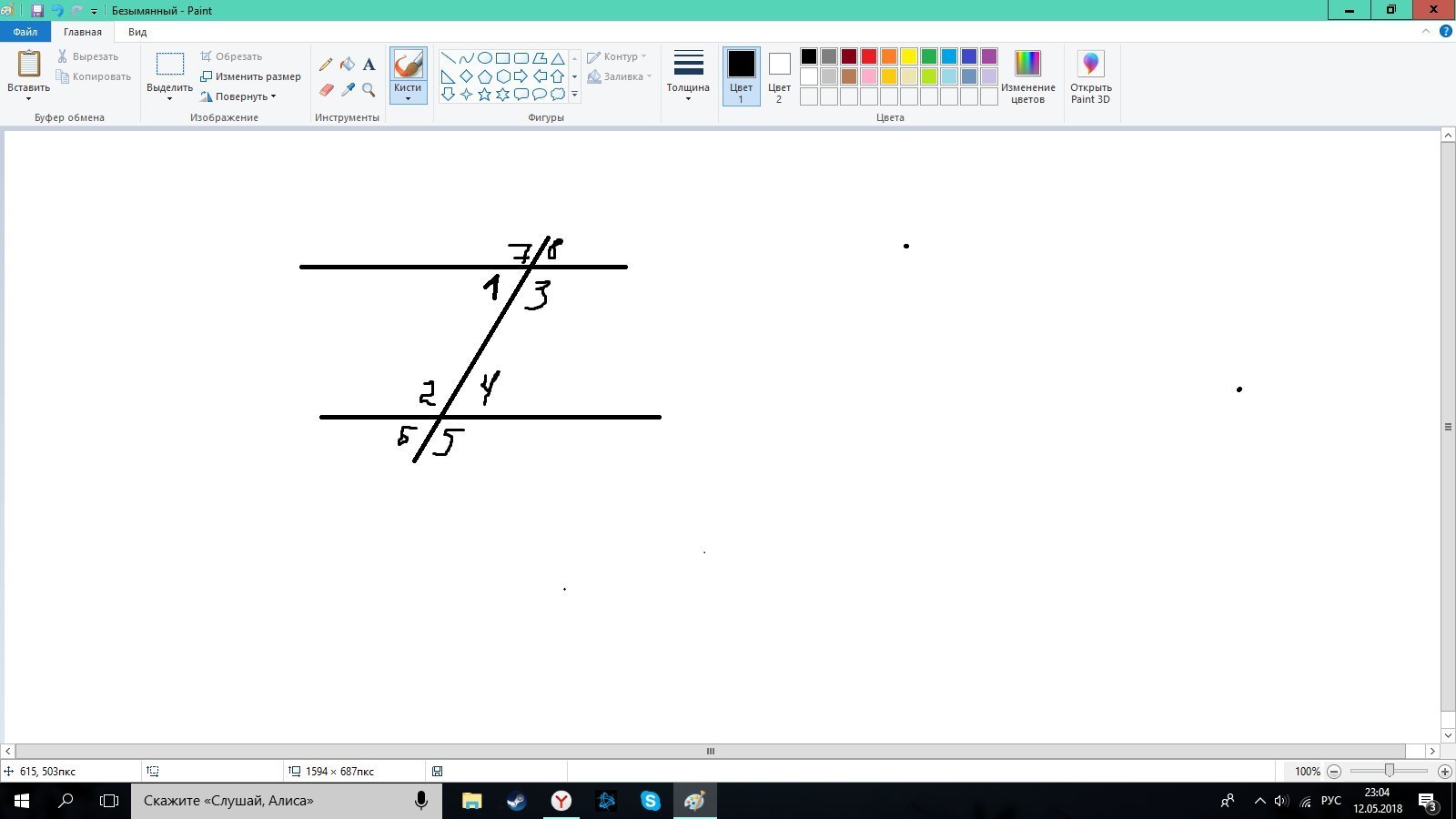Open Paint 3D
1456x819 pixels.
(1090, 76)
